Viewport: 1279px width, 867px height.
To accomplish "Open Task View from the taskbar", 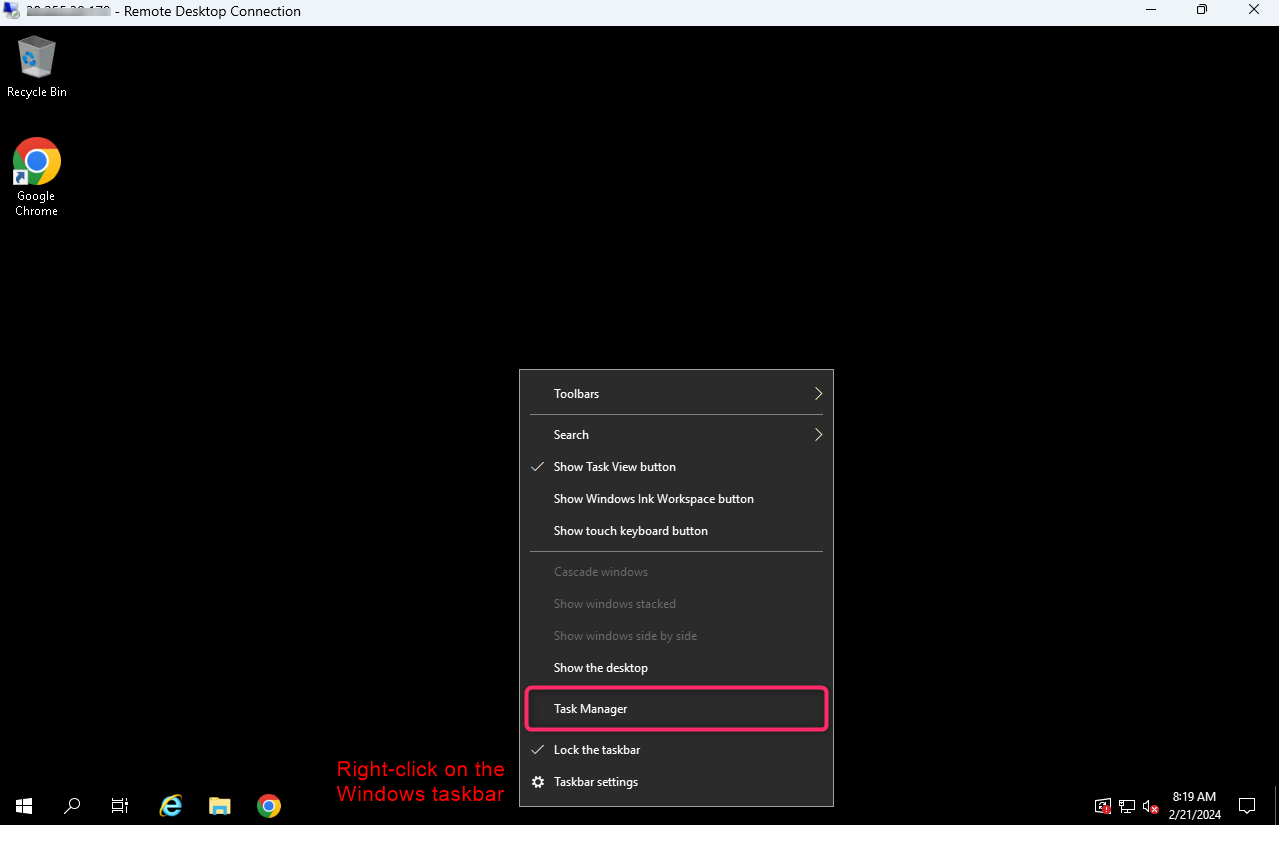I will (119, 805).
